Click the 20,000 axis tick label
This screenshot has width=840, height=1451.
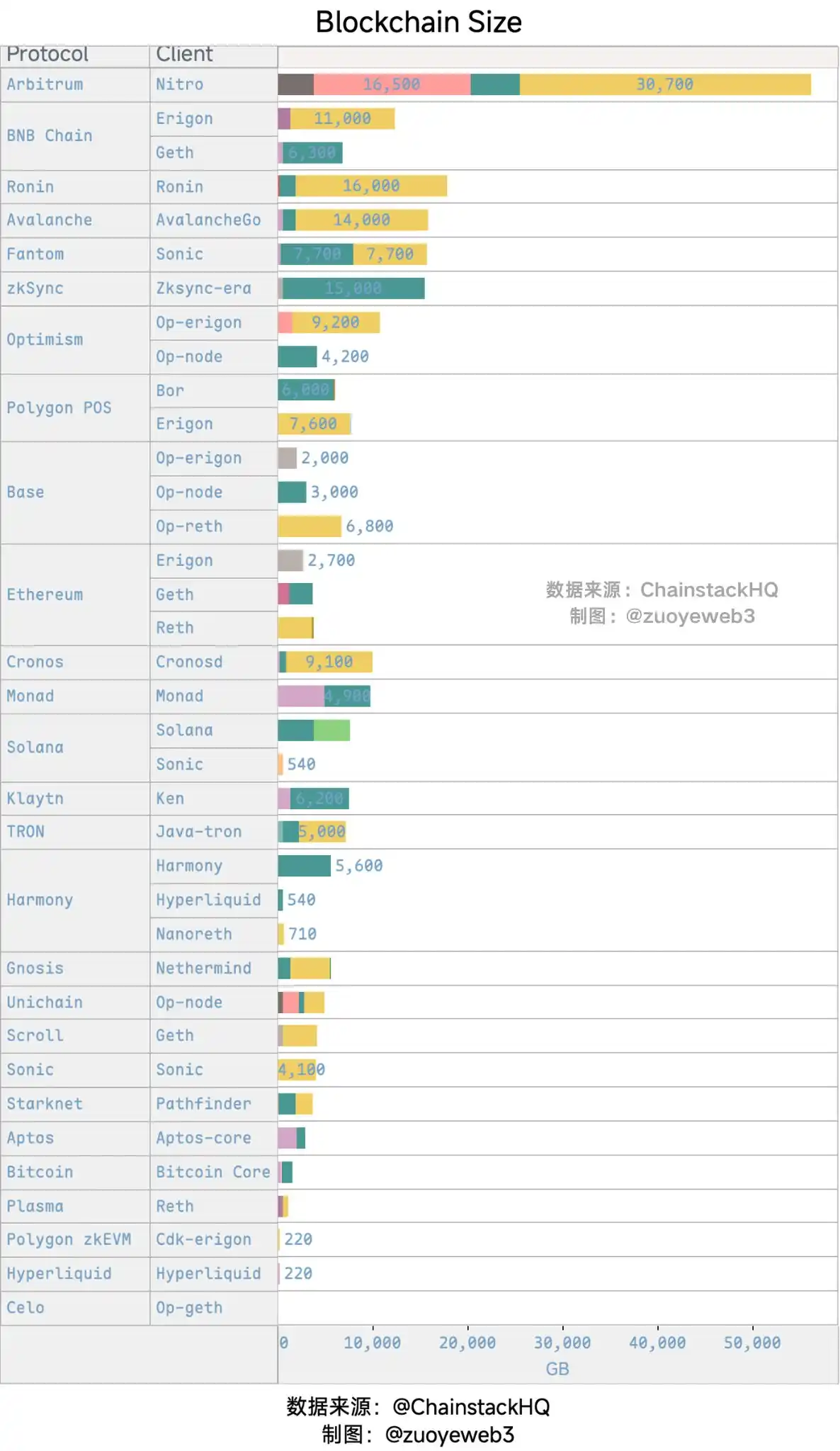click(467, 1343)
